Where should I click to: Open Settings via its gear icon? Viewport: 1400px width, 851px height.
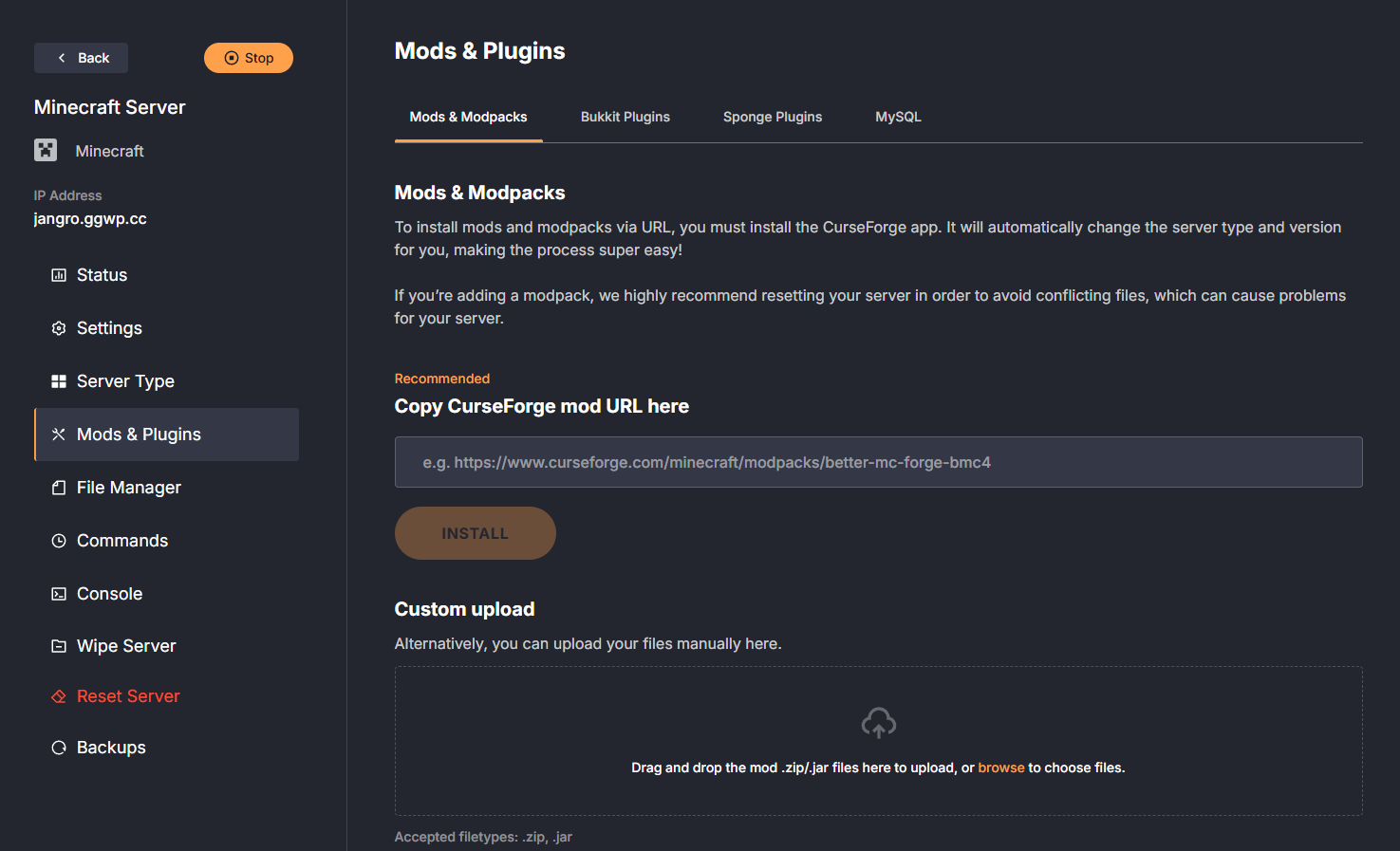click(59, 327)
